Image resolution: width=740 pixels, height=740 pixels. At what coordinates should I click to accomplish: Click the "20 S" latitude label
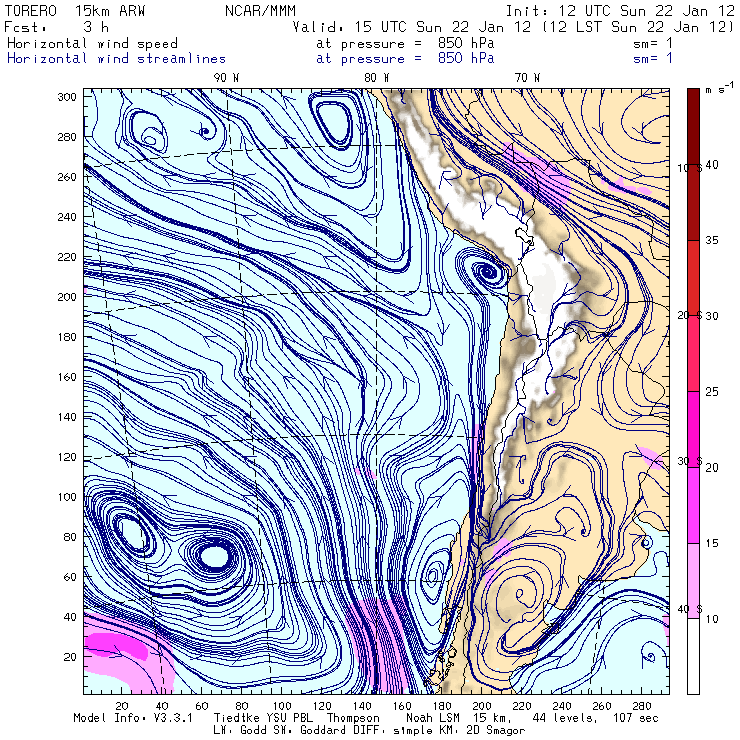pos(690,315)
